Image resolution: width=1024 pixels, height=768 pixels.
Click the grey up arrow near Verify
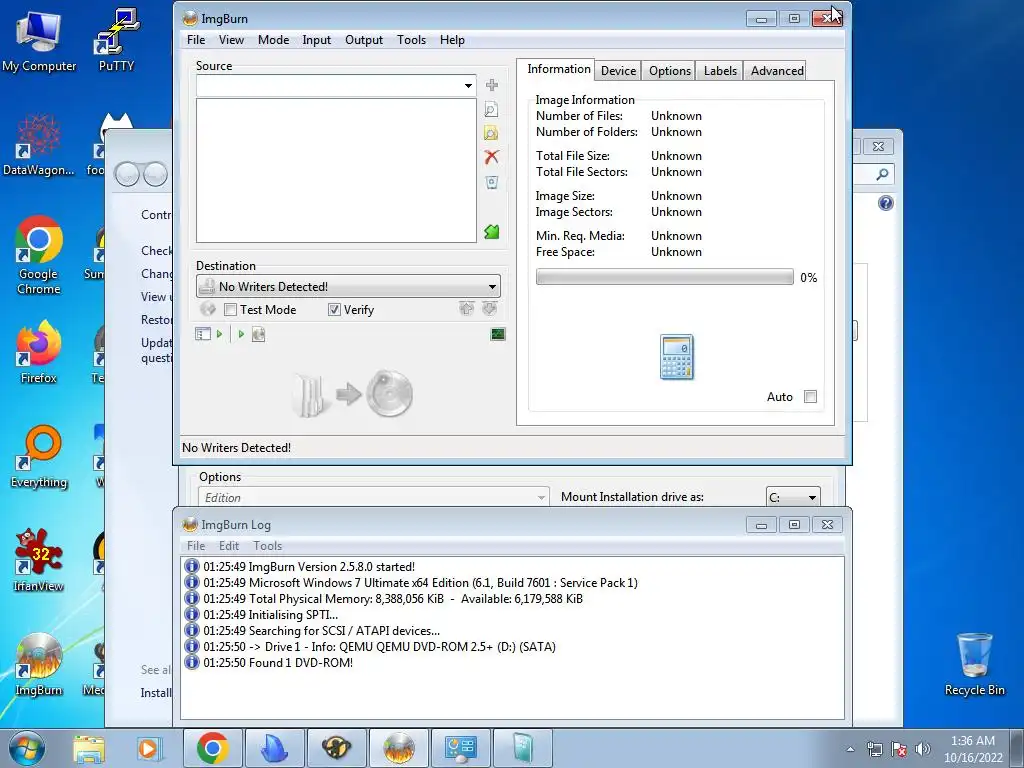[x=466, y=308]
